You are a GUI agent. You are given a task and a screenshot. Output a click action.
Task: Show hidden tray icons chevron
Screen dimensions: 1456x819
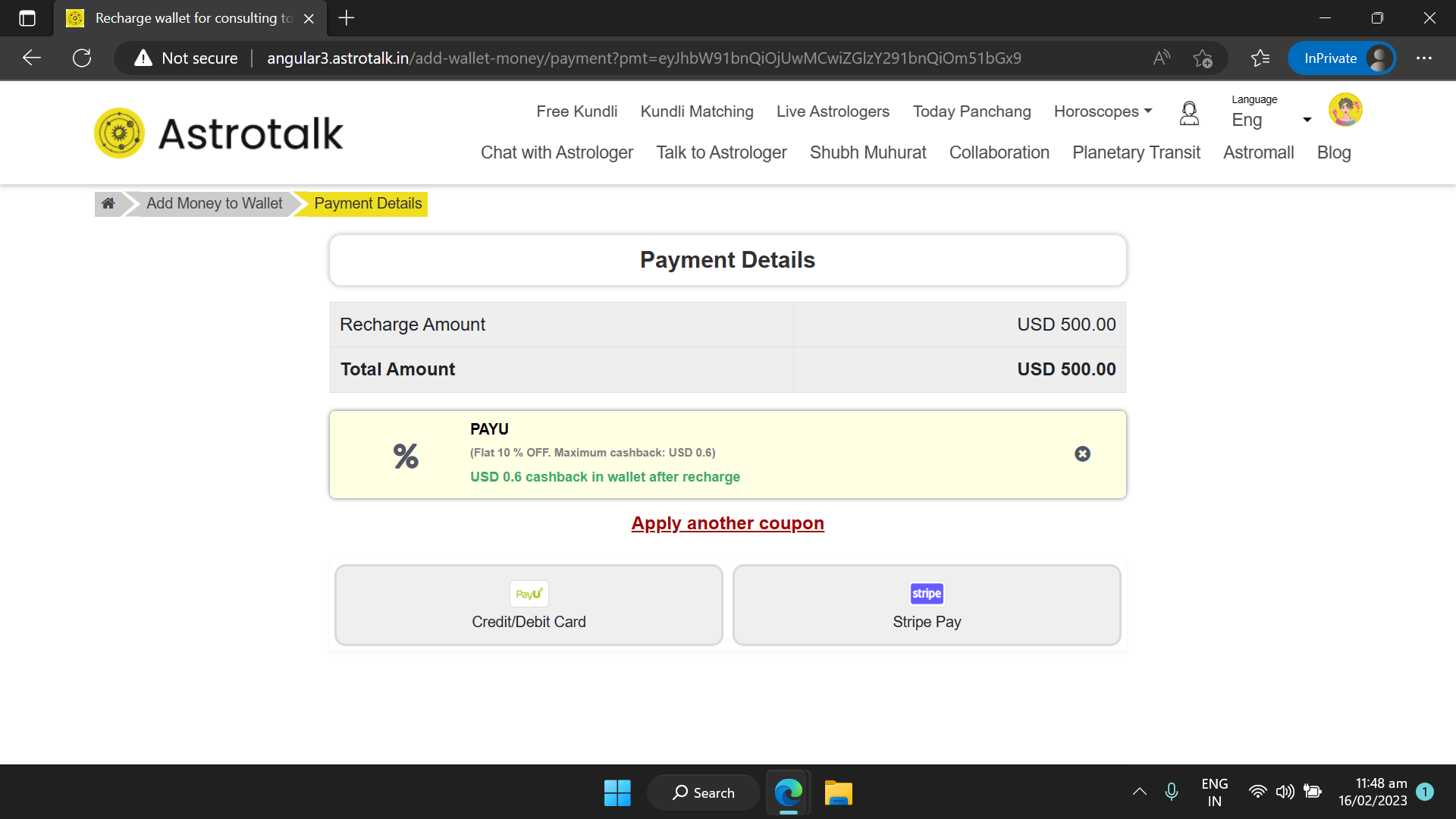pos(1139,792)
